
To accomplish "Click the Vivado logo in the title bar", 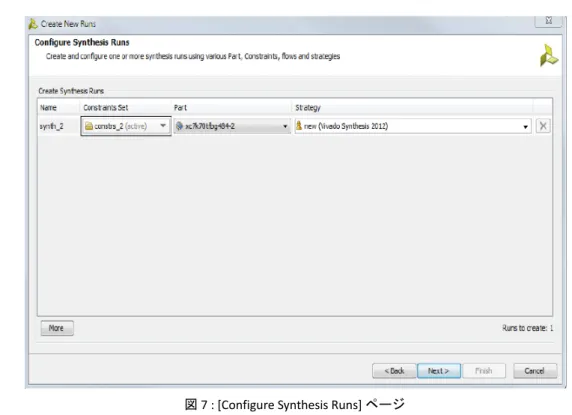I will point(33,24).
